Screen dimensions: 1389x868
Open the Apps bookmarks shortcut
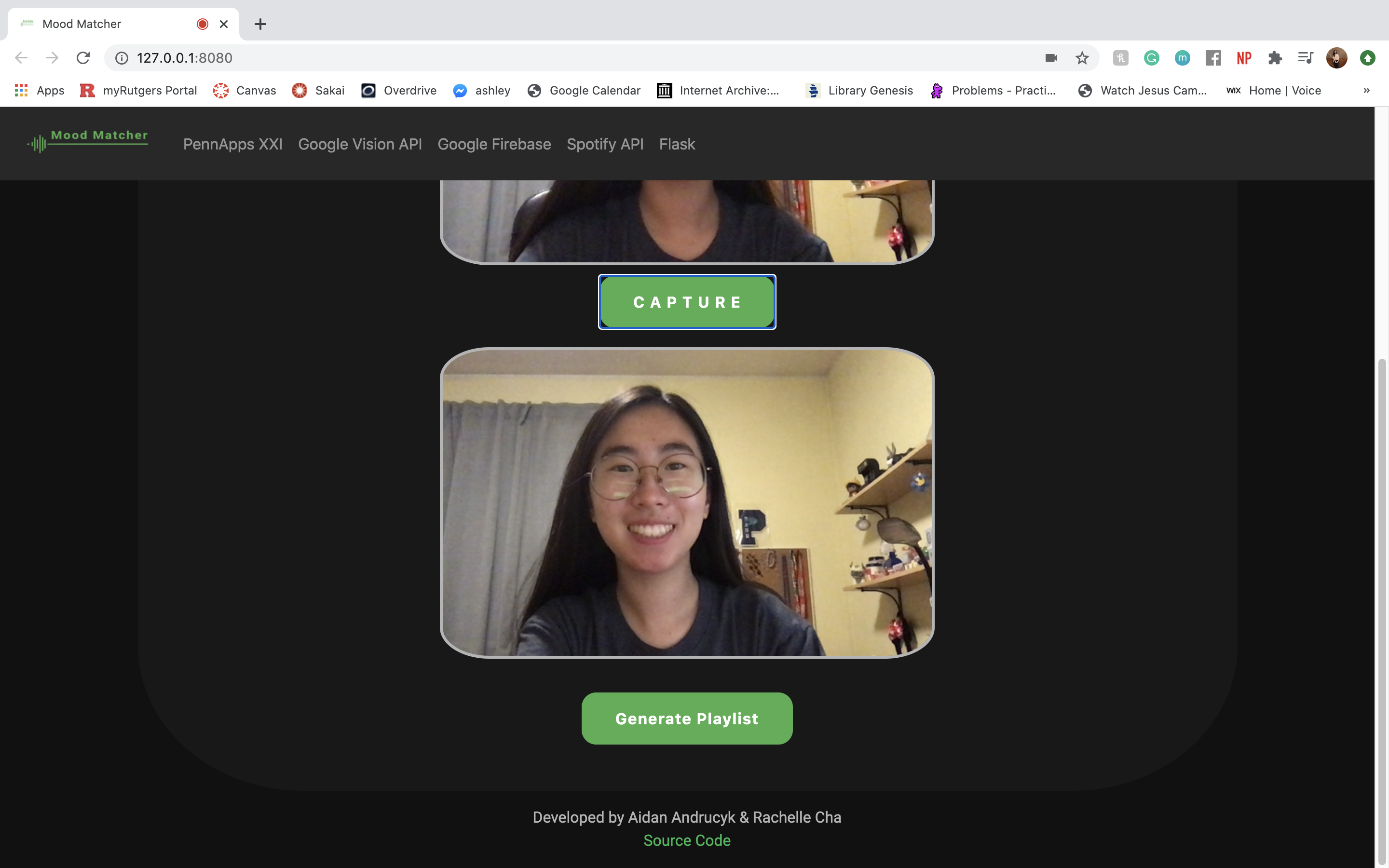[x=39, y=90]
